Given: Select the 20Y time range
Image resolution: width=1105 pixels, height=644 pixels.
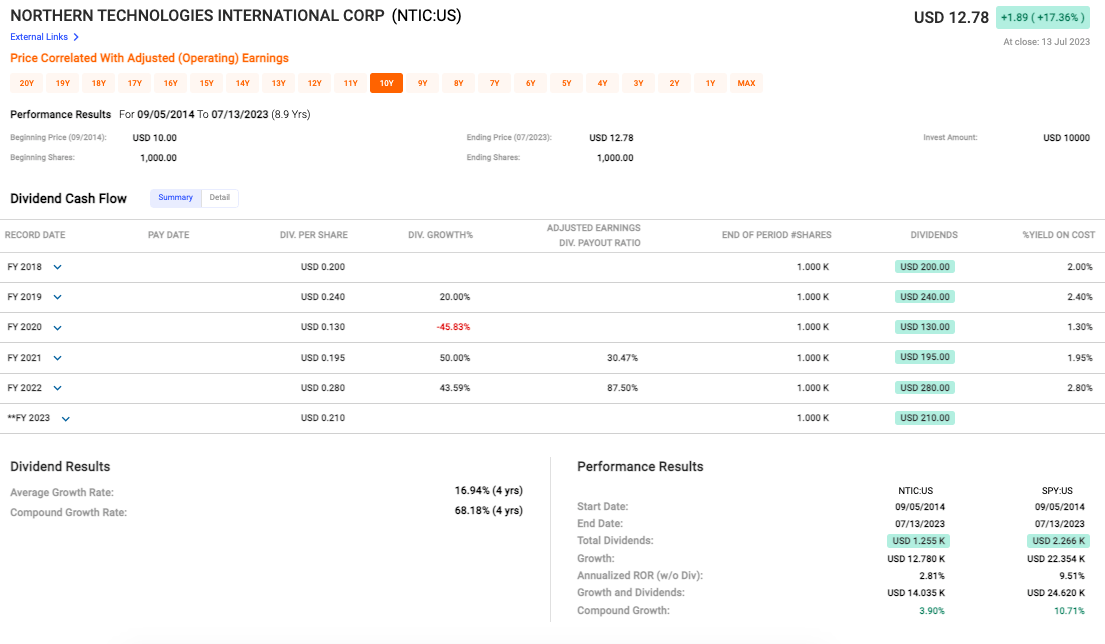Looking at the screenshot, I should [27, 83].
